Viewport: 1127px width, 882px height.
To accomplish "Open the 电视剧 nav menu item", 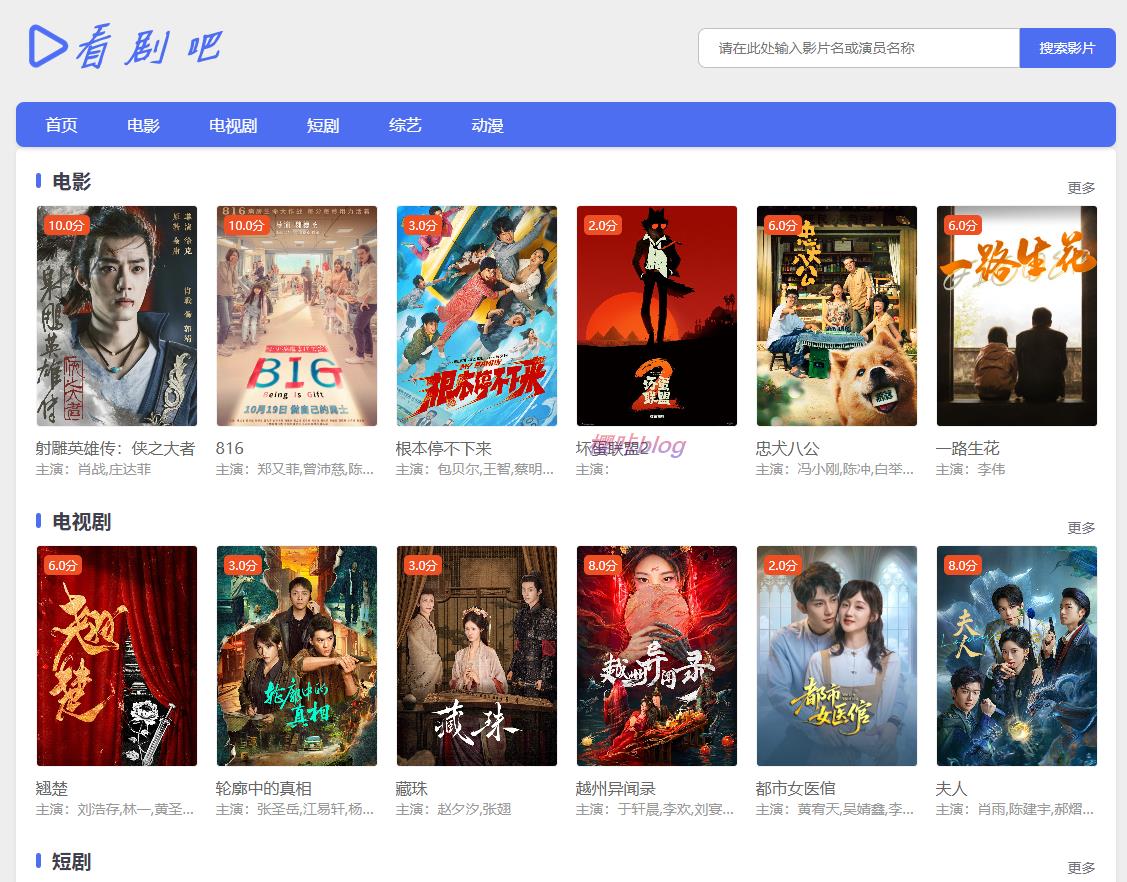I will [233, 125].
